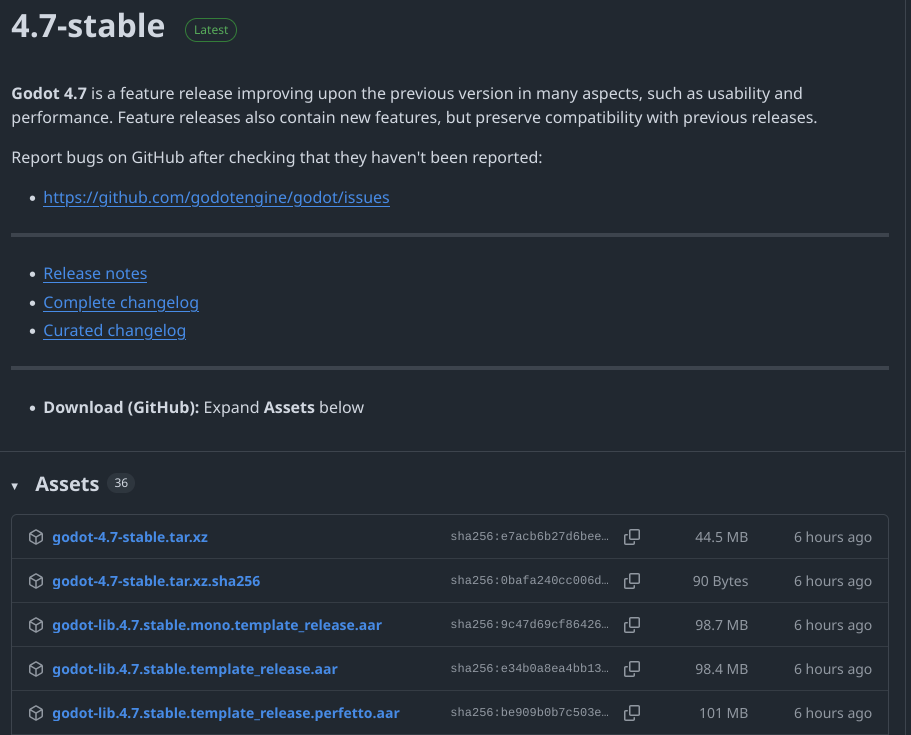Viewport: 911px width, 735px height.
Task: Collapse the Assets section triangle
Action: [x=15, y=486]
